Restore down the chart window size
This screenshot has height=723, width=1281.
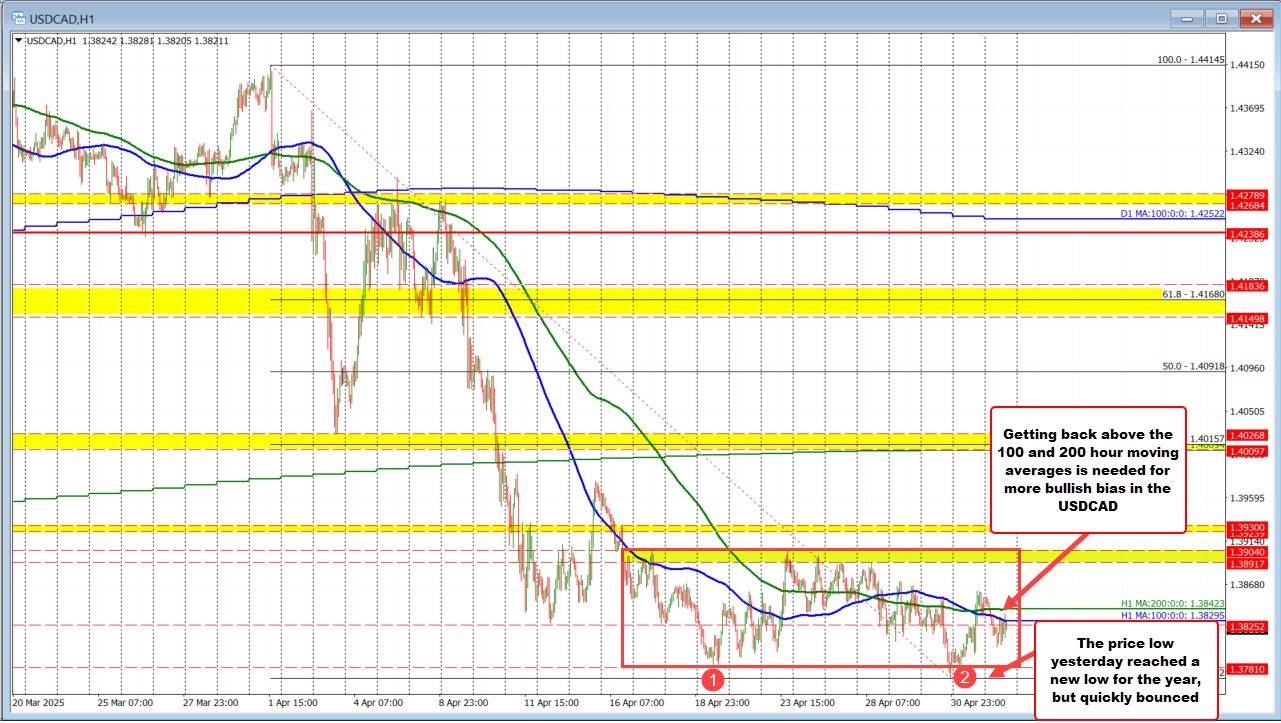[1221, 18]
